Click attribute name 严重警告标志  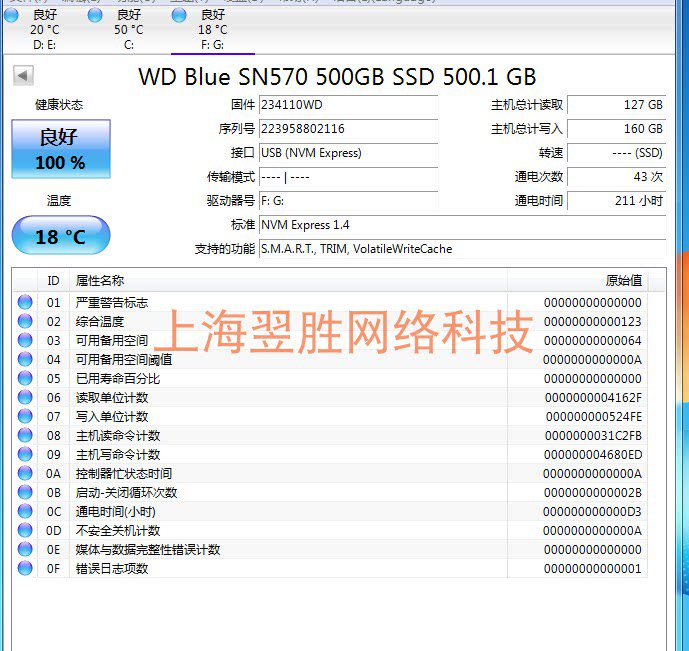[112, 302]
